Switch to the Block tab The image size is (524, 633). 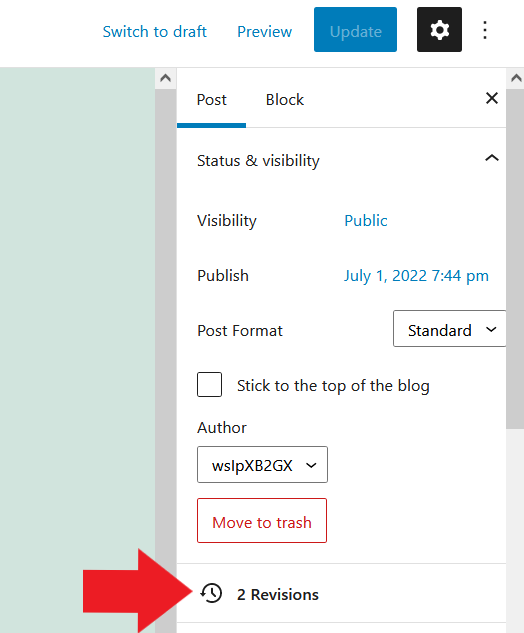pyautogui.click(x=285, y=100)
